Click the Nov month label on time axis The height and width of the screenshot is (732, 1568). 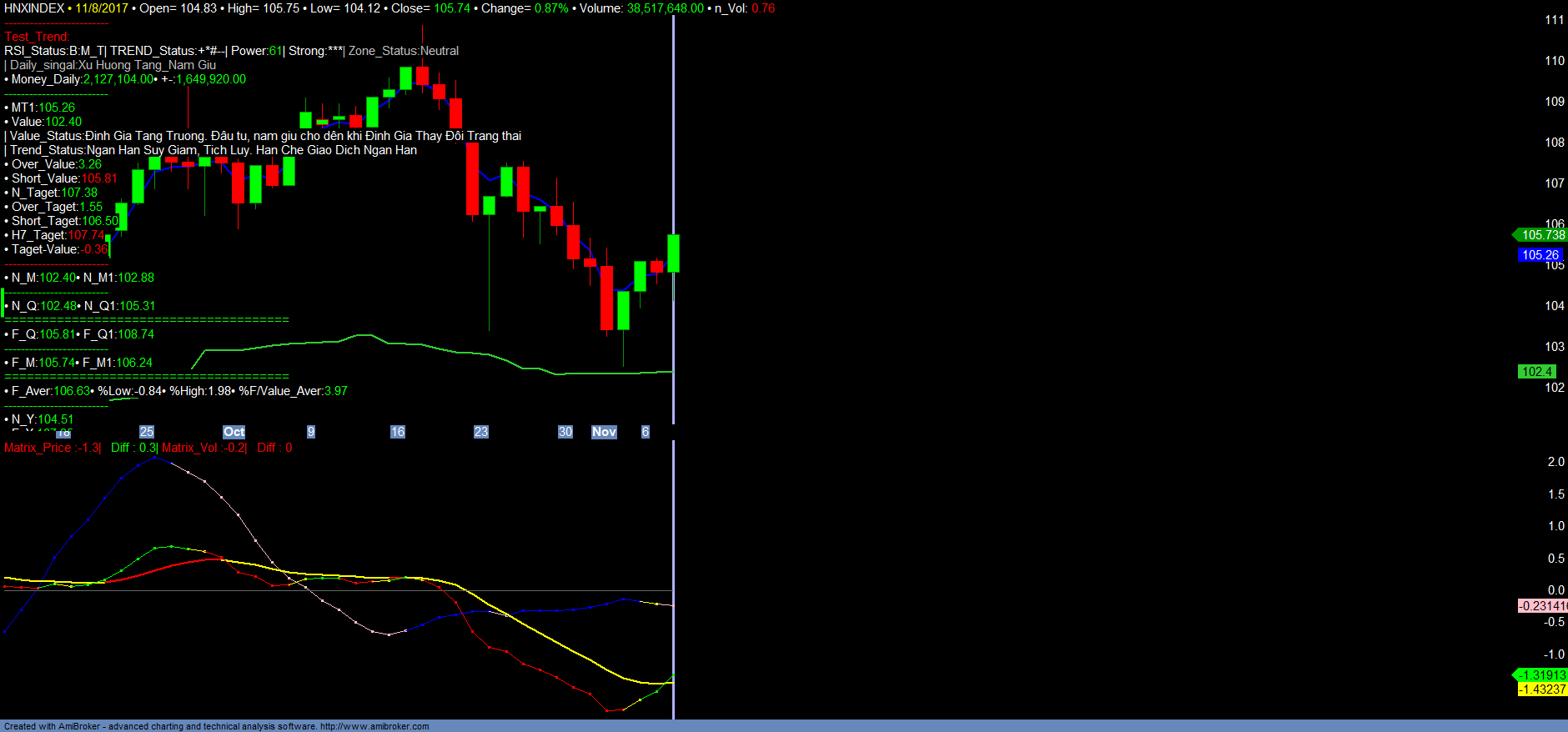(604, 432)
